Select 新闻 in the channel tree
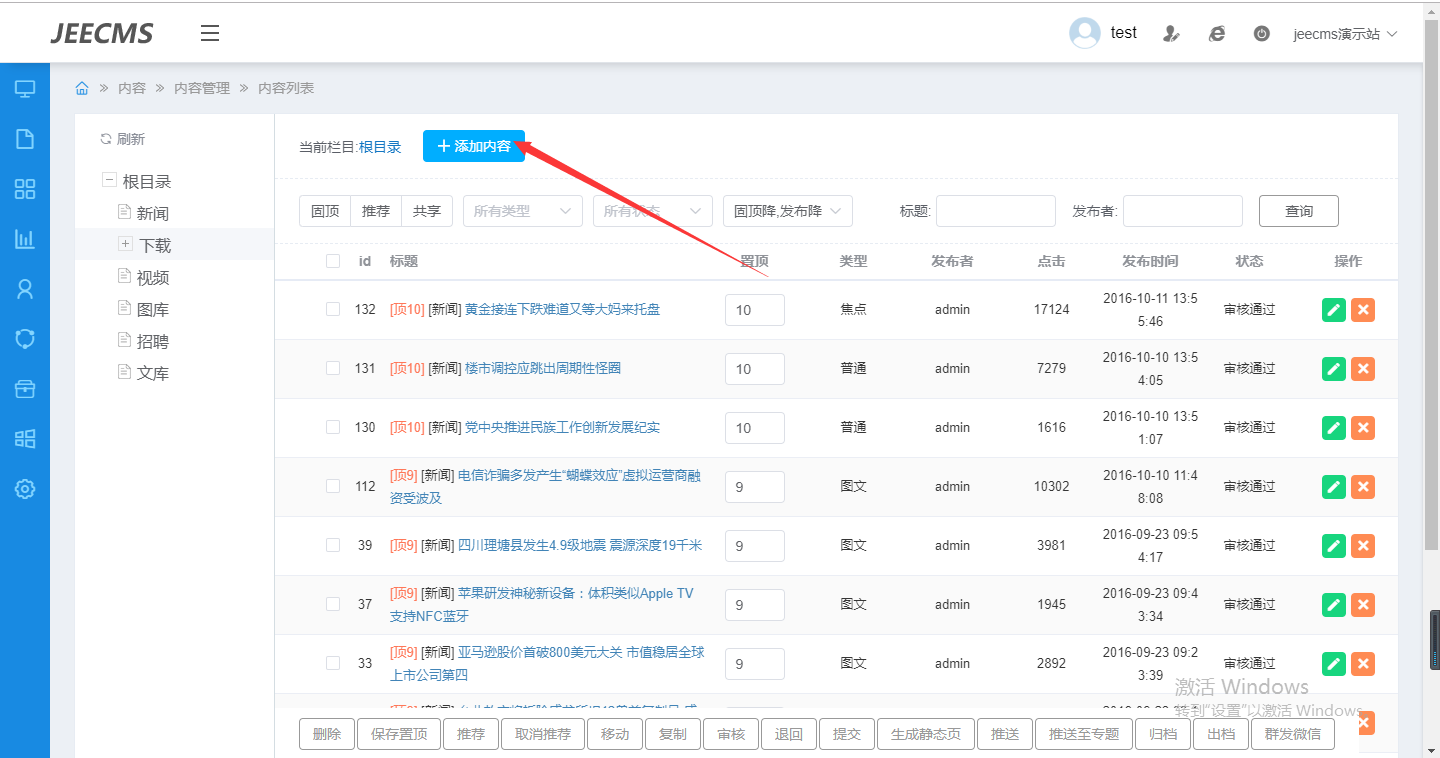 [152, 213]
